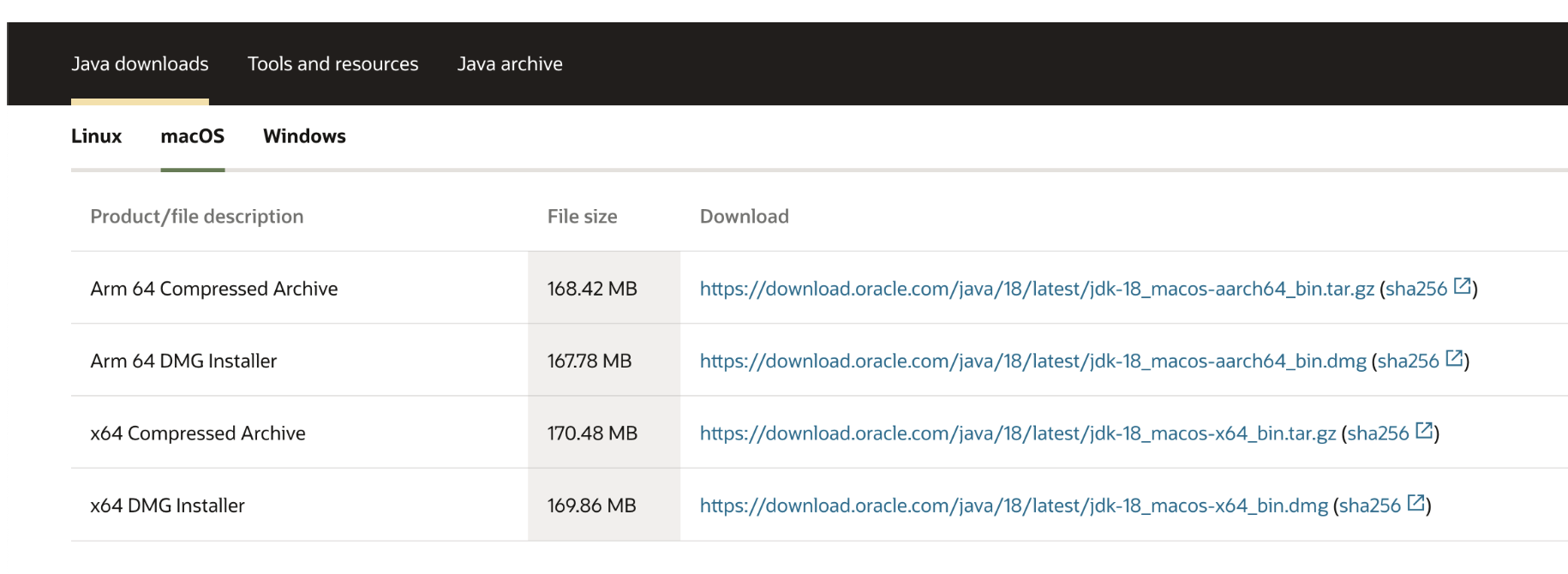Select the 'x64 DMG Installer' description text
Screen dimensions: 1568x574
coord(167,505)
